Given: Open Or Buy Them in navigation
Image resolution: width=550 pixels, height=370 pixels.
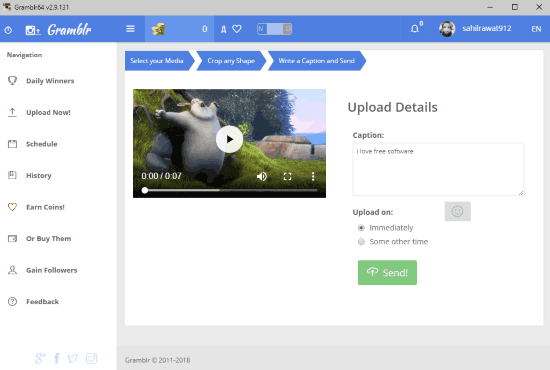Looking at the screenshot, I should click(48, 239).
